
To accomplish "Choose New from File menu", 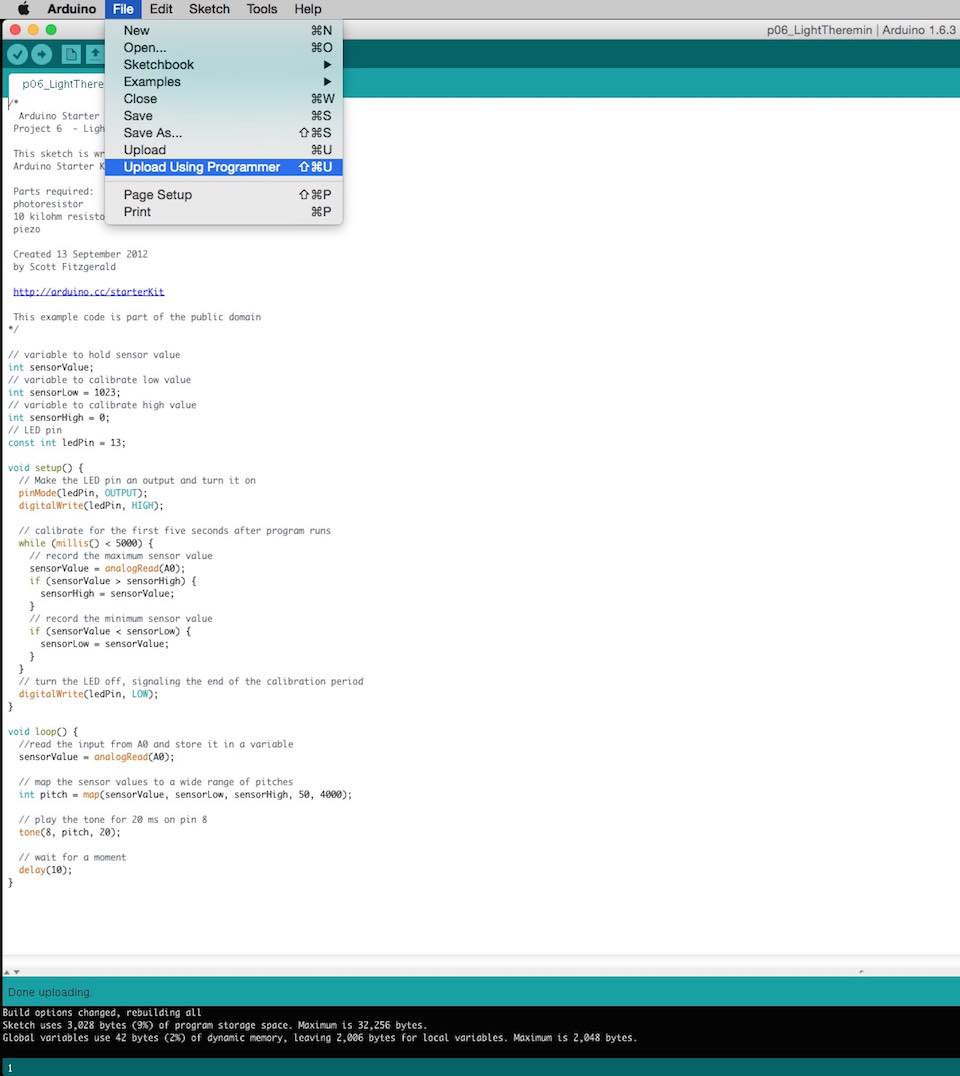I will 224,30.
